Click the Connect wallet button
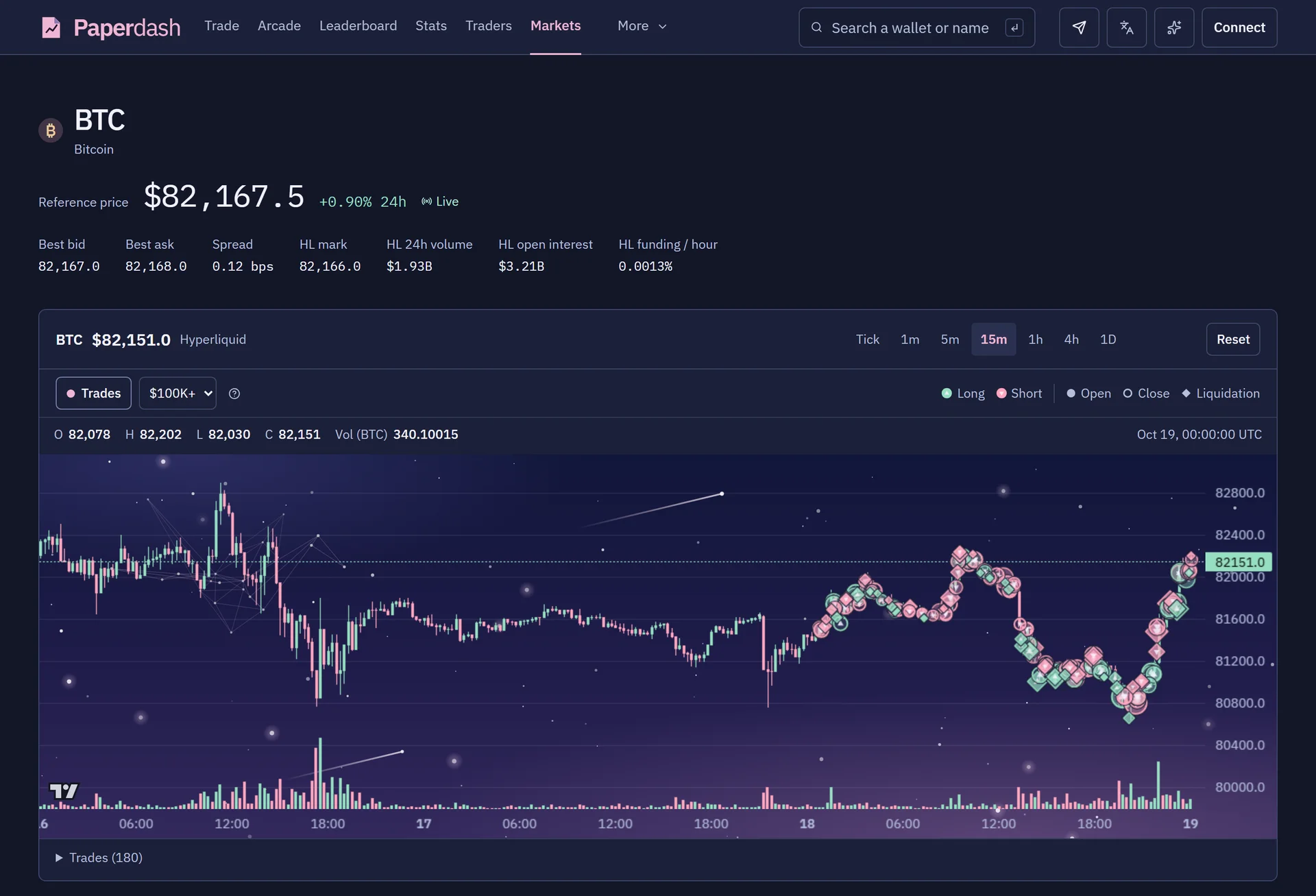The width and height of the screenshot is (1316, 896). (x=1239, y=27)
